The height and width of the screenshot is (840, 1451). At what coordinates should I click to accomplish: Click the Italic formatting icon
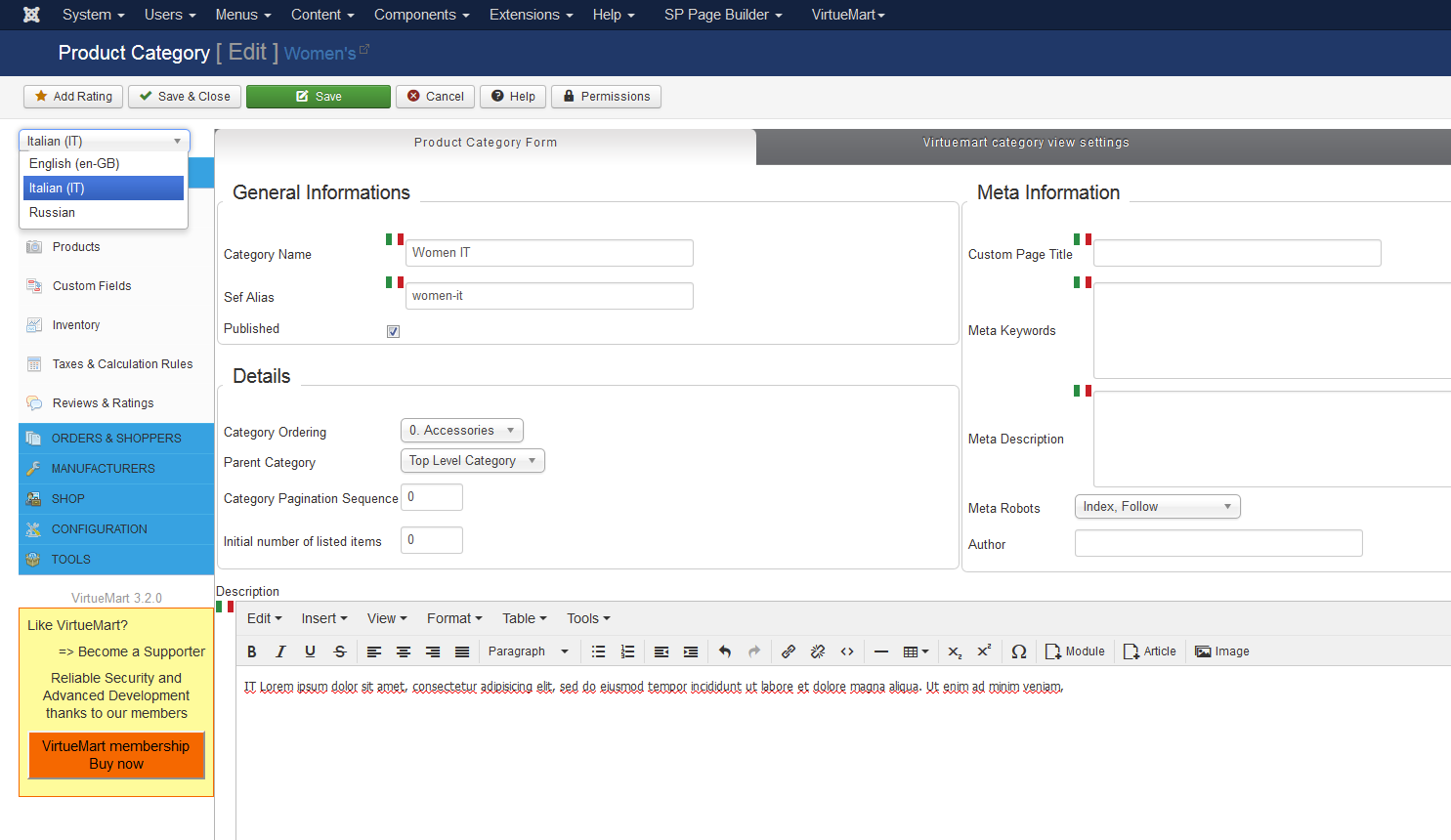[280, 651]
